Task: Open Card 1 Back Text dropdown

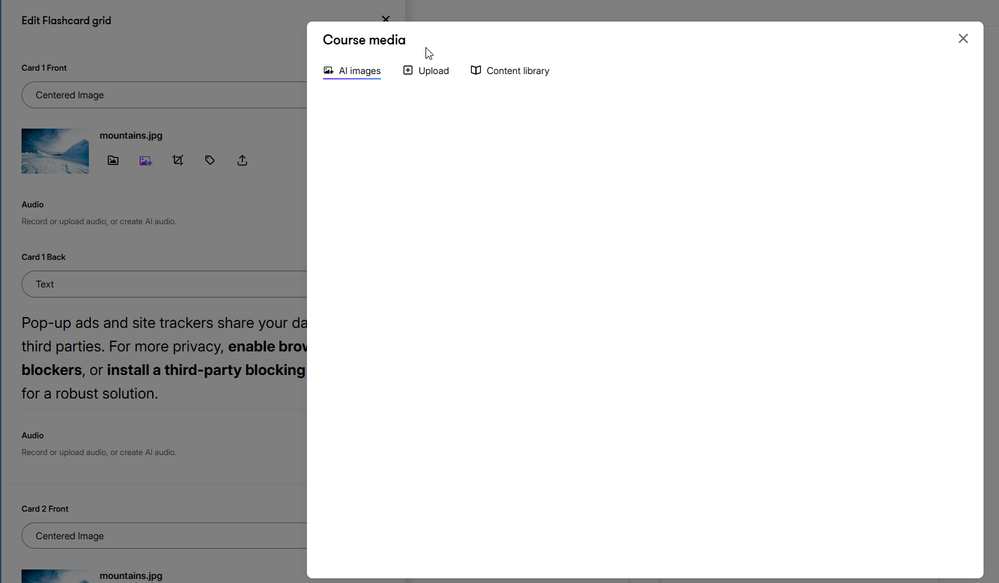Action: [164, 284]
